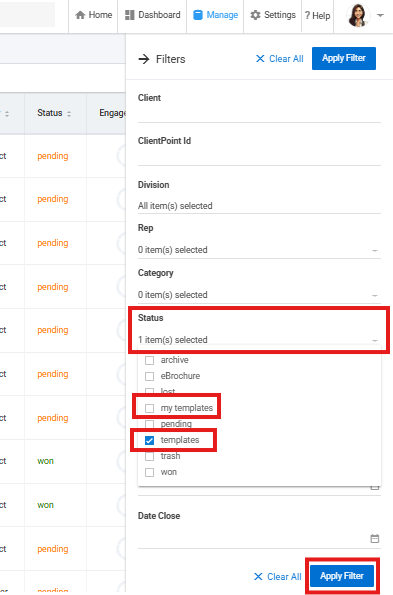This screenshot has width=393, height=595.
Task: Check the my templates checkbox
Action: [149, 408]
